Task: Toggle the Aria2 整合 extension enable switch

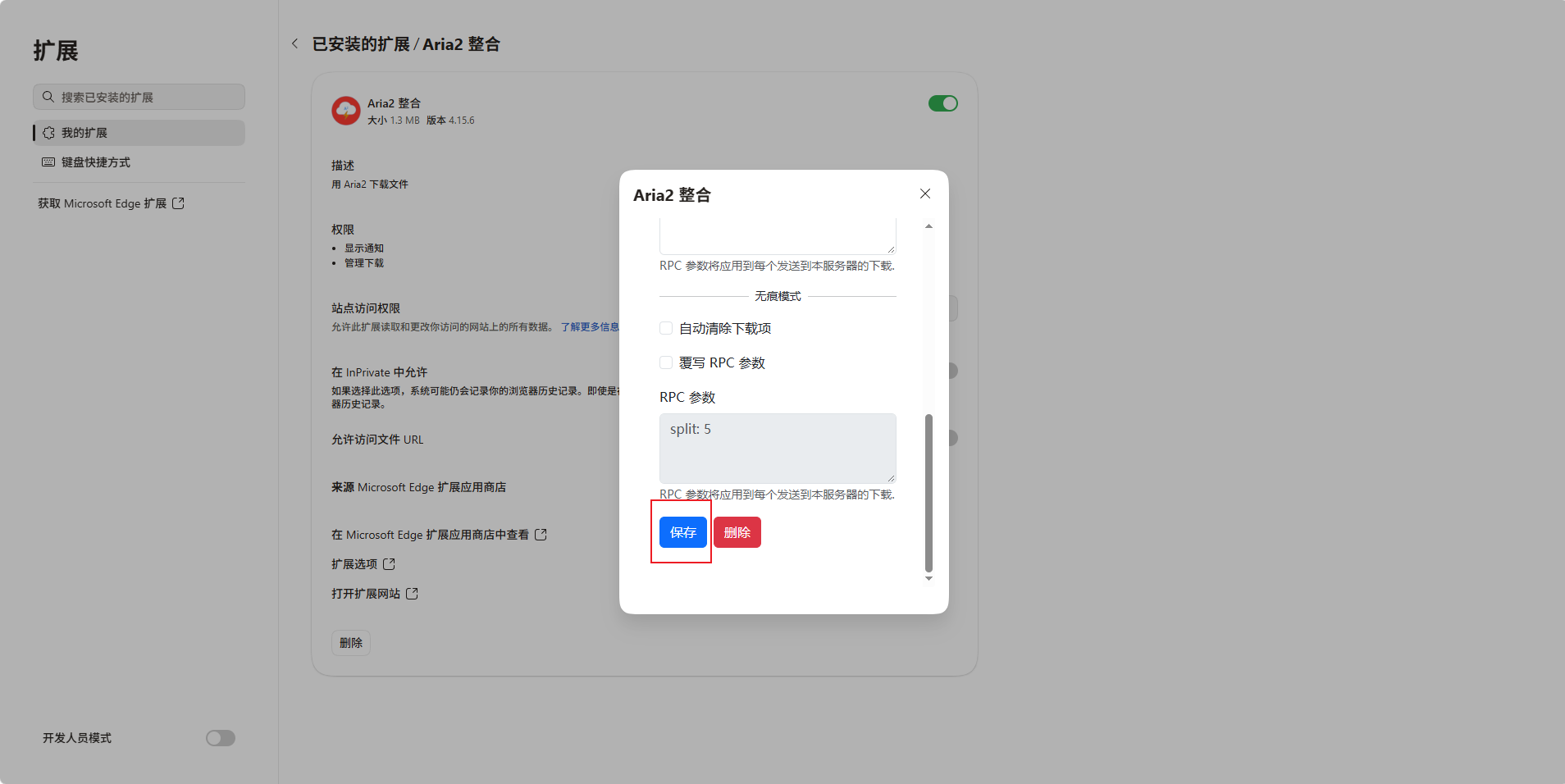Action: (x=943, y=103)
